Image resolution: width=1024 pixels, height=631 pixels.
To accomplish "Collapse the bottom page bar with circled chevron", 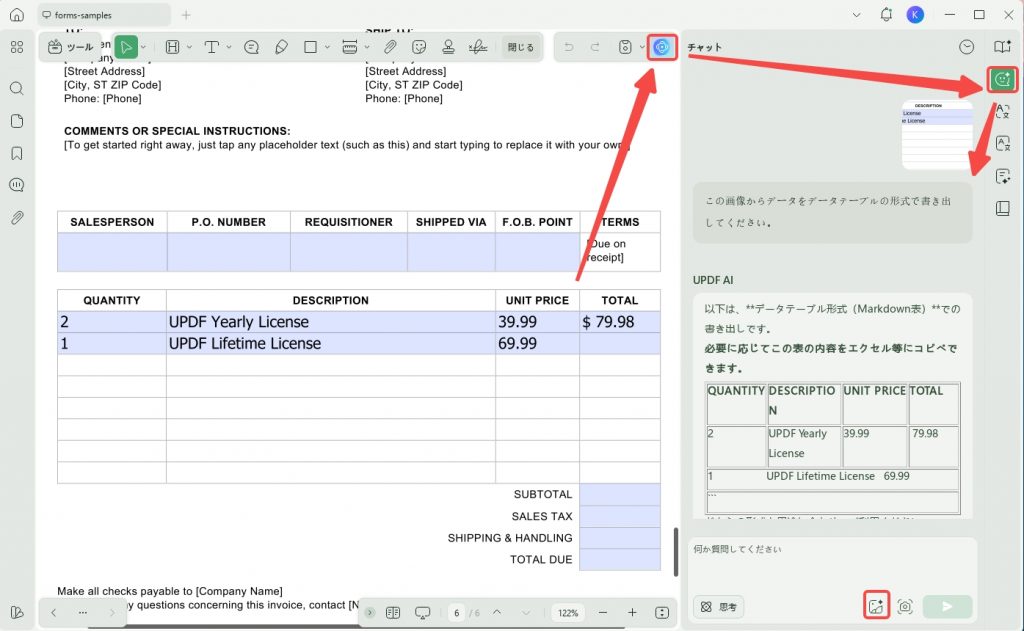I will point(370,613).
